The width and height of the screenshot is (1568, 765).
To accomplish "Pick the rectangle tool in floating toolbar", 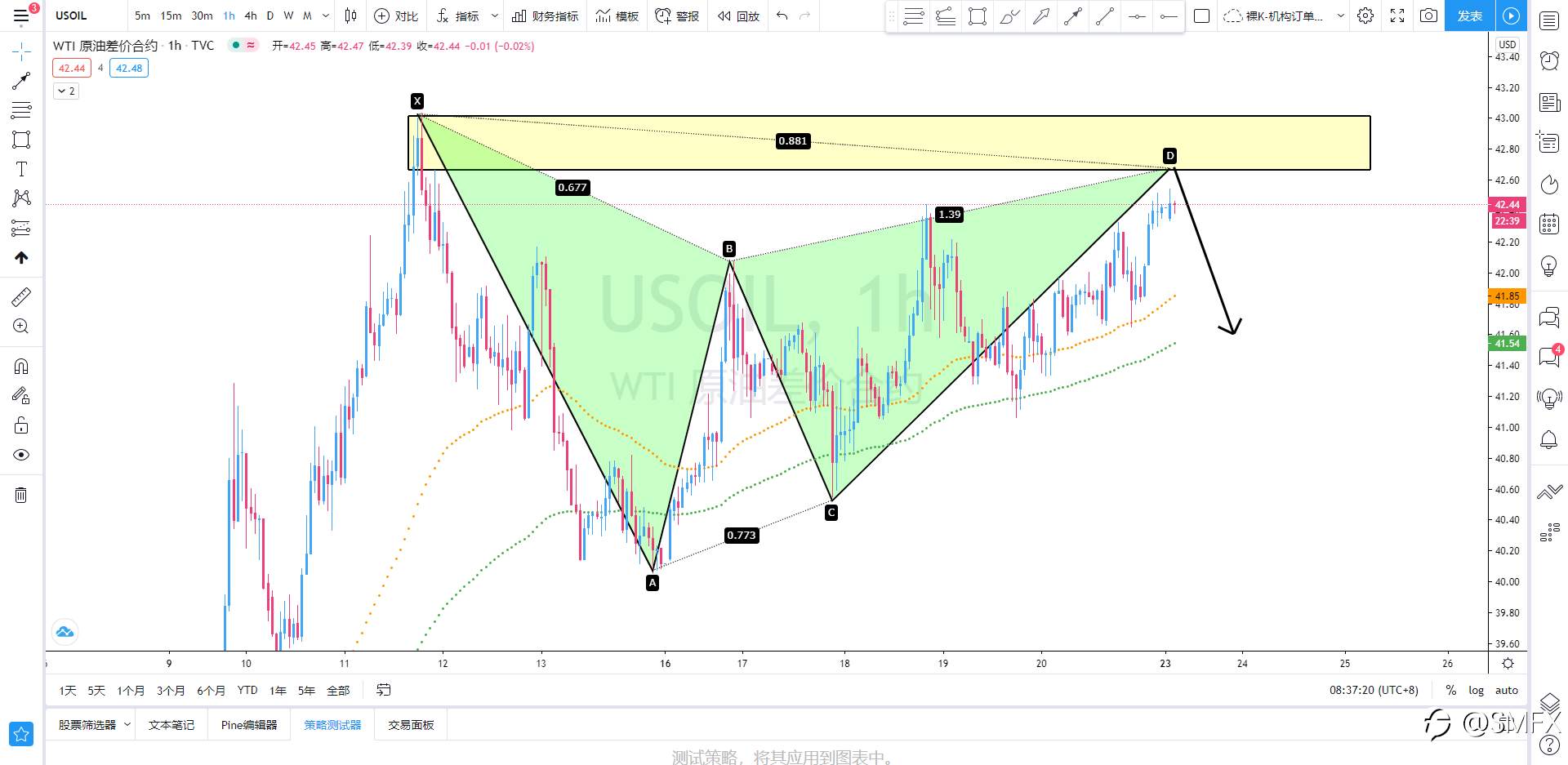I will (x=978, y=16).
